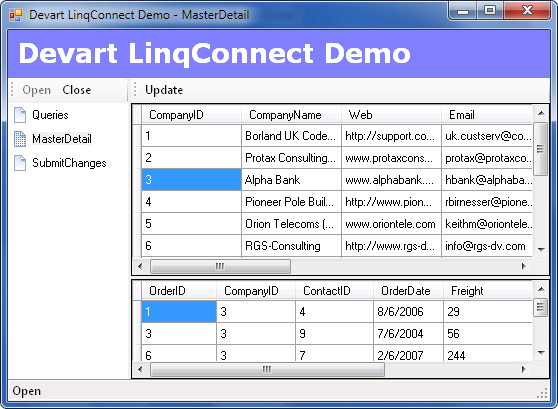Click the MasterDetail grid icon
This screenshot has width=558, height=409.
[x=20, y=139]
